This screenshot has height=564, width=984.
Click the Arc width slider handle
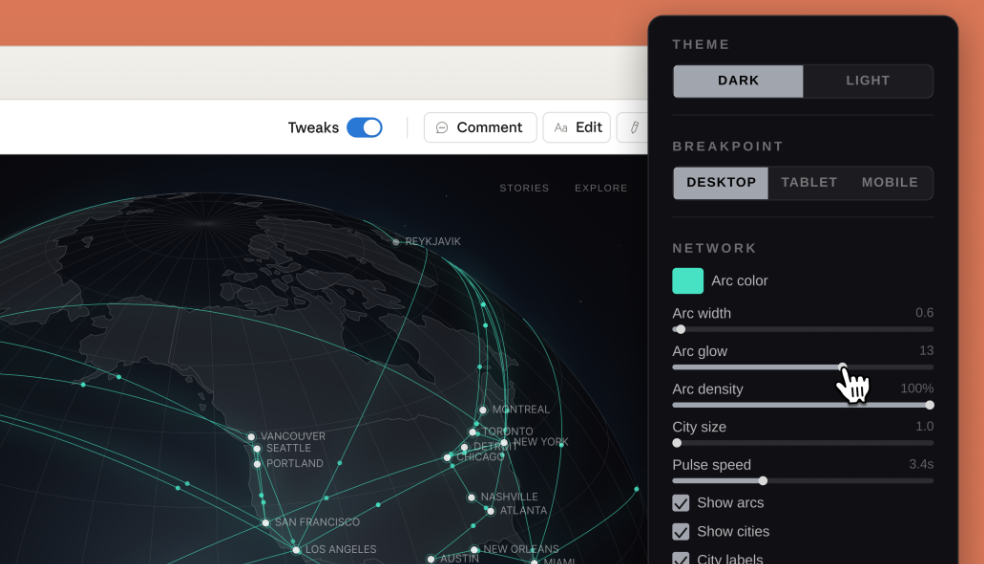pos(680,329)
